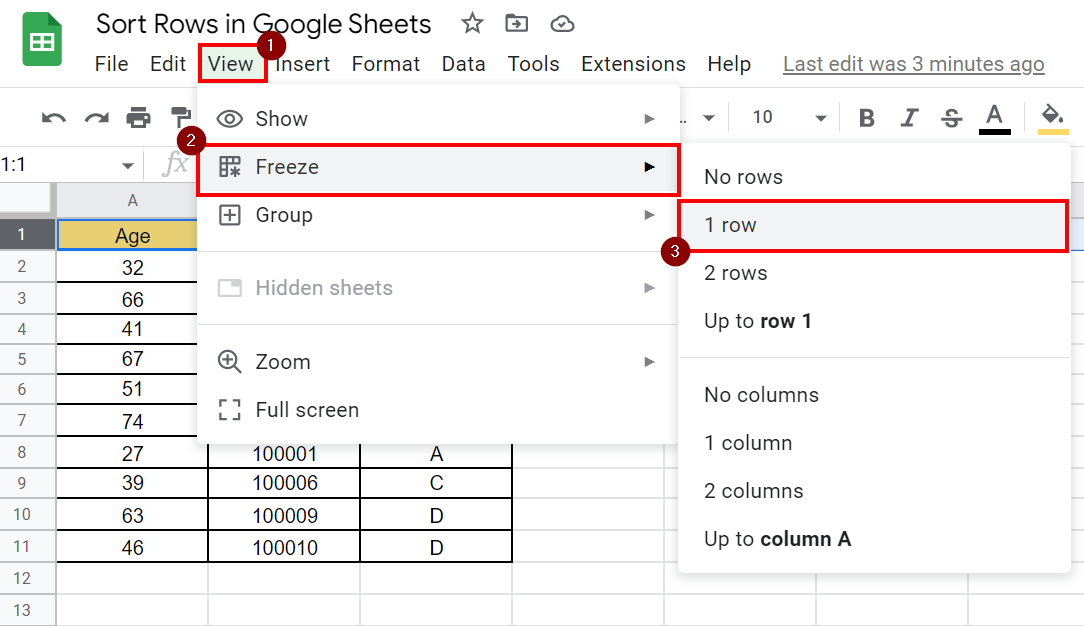Click the eye icon beside Show
The image size is (1084, 626).
coord(230,119)
